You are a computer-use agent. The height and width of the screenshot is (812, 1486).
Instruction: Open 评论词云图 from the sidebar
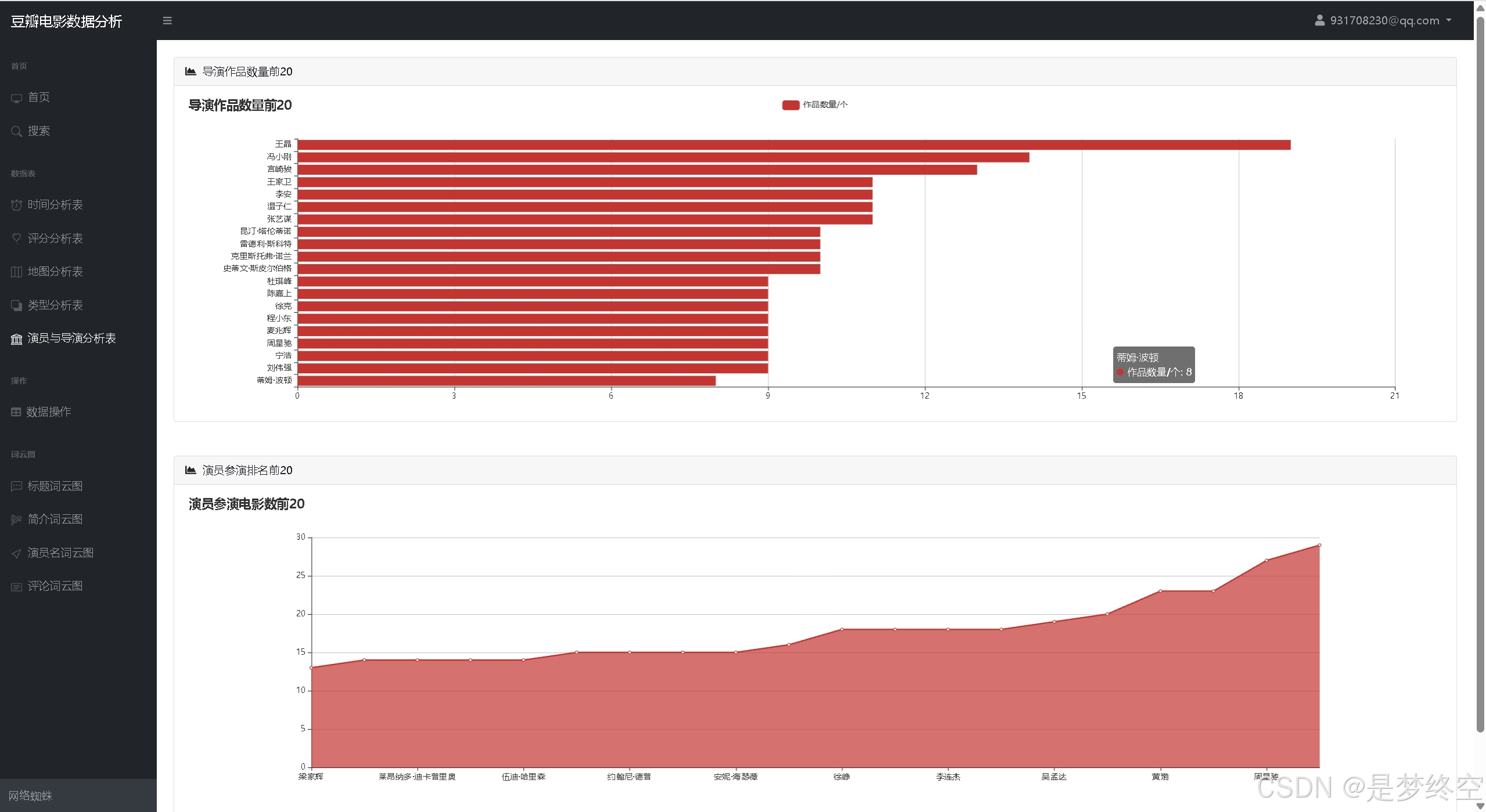55,586
